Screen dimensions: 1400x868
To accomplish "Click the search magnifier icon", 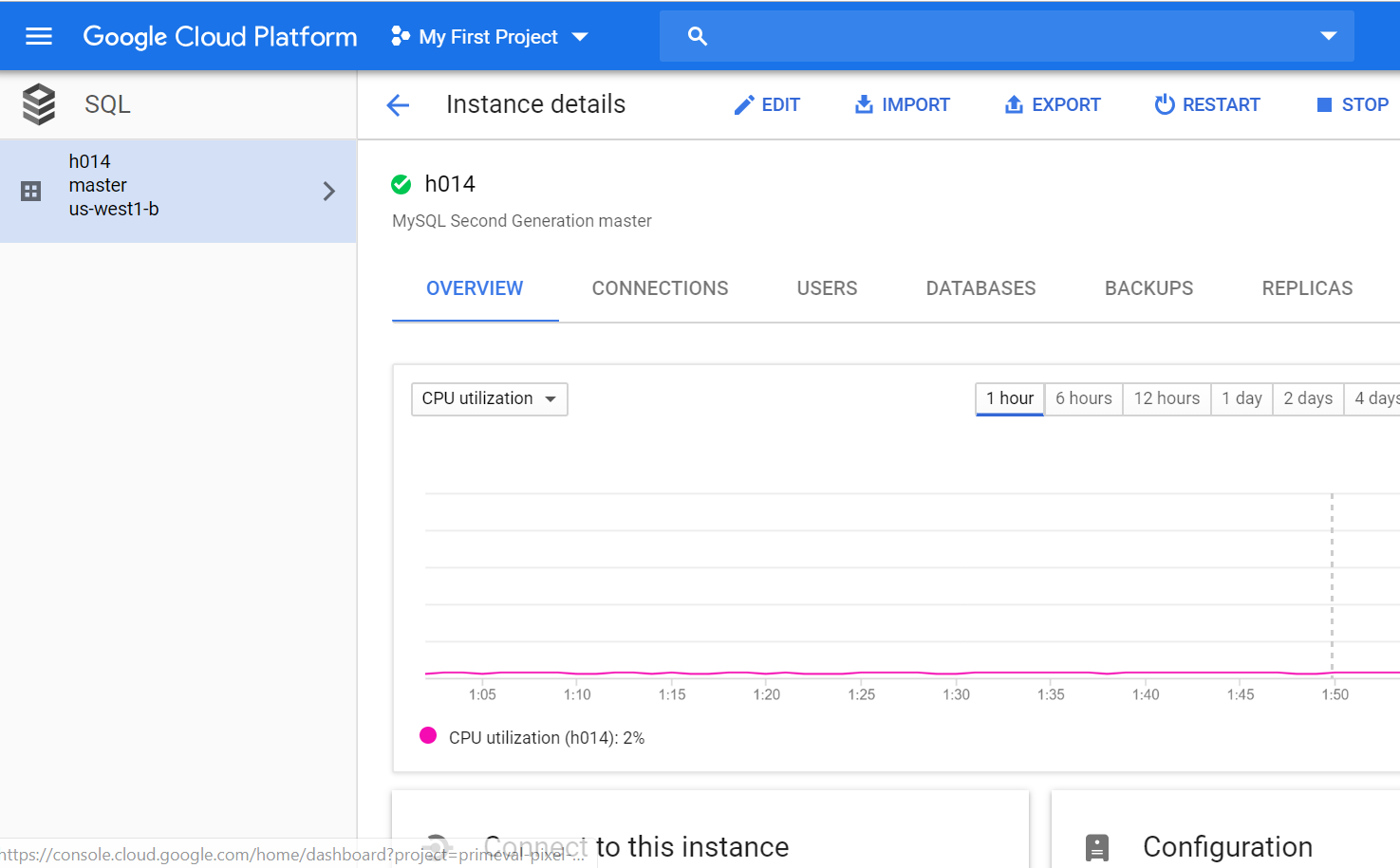I will [698, 36].
